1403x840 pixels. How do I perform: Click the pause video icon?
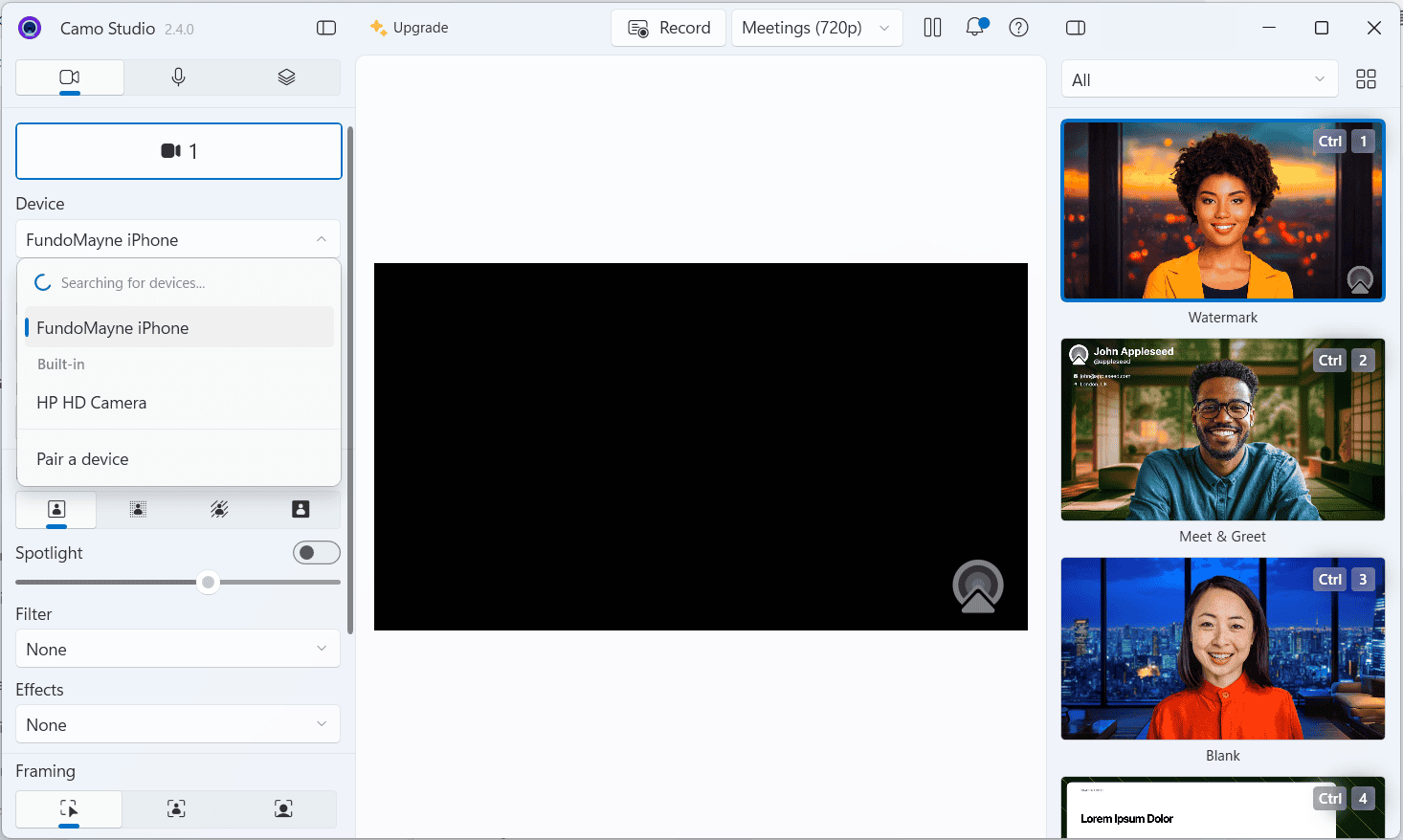coord(932,28)
